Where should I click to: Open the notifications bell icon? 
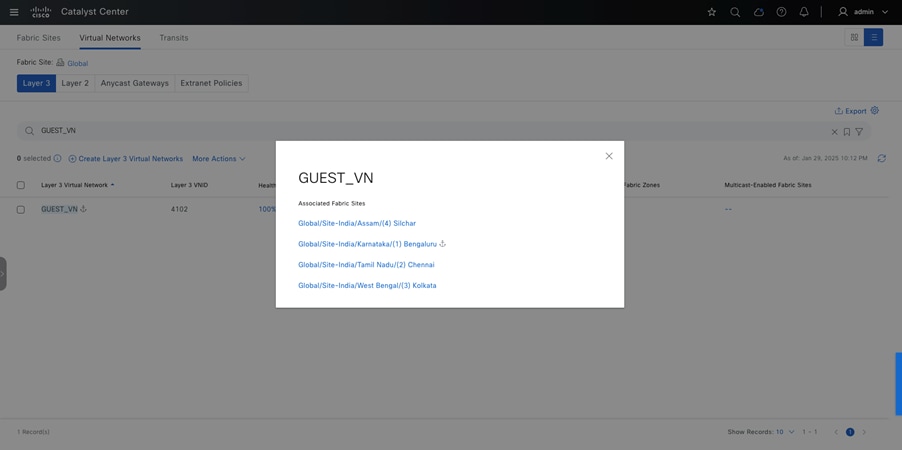pyautogui.click(x=804, y=12)
